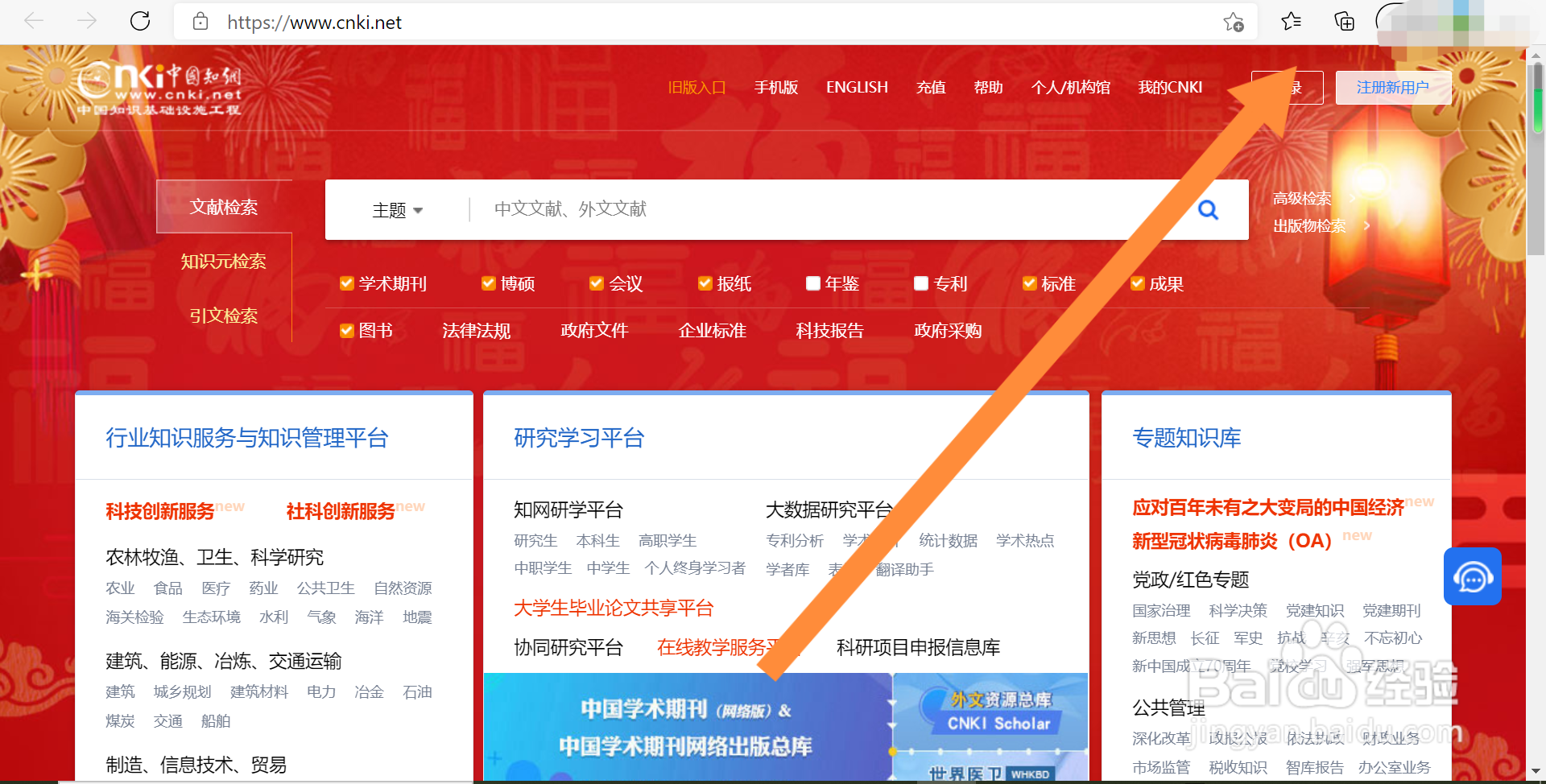Refresh the page with the reload icon
The height and width of the screenshot is (784, 1546).
tap(139, 22)
